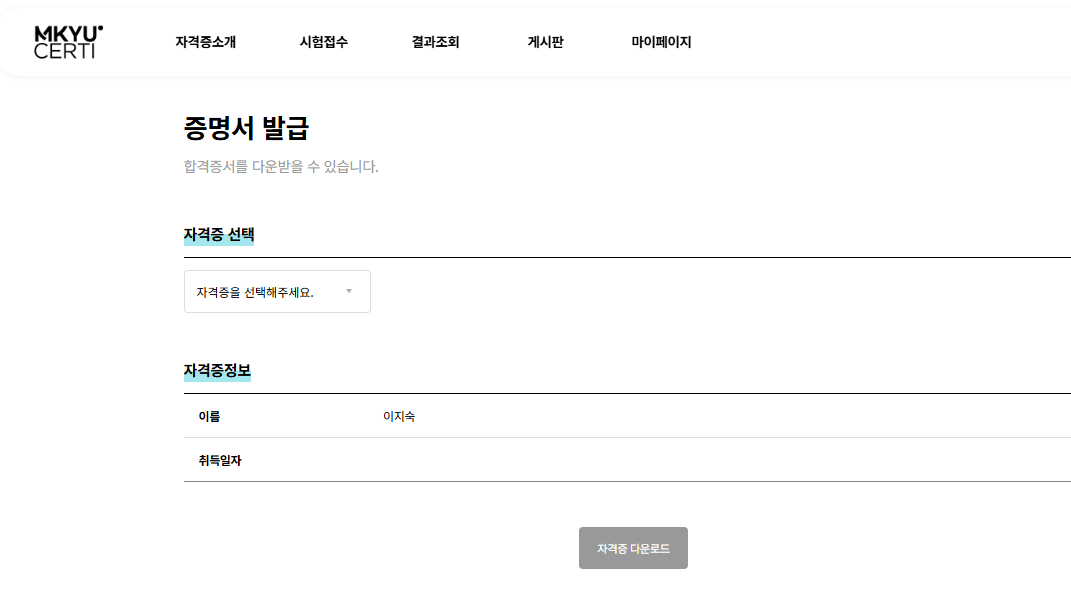This screenshot has height=611, width=1071.
Task: Go to the 시험접수 menu
Action: (324, 42)
